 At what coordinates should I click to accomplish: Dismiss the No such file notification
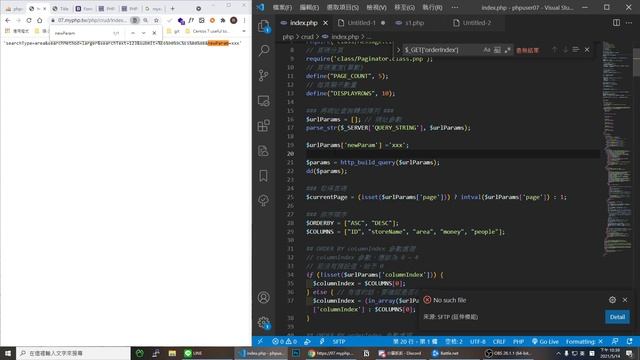coord(625,300)
